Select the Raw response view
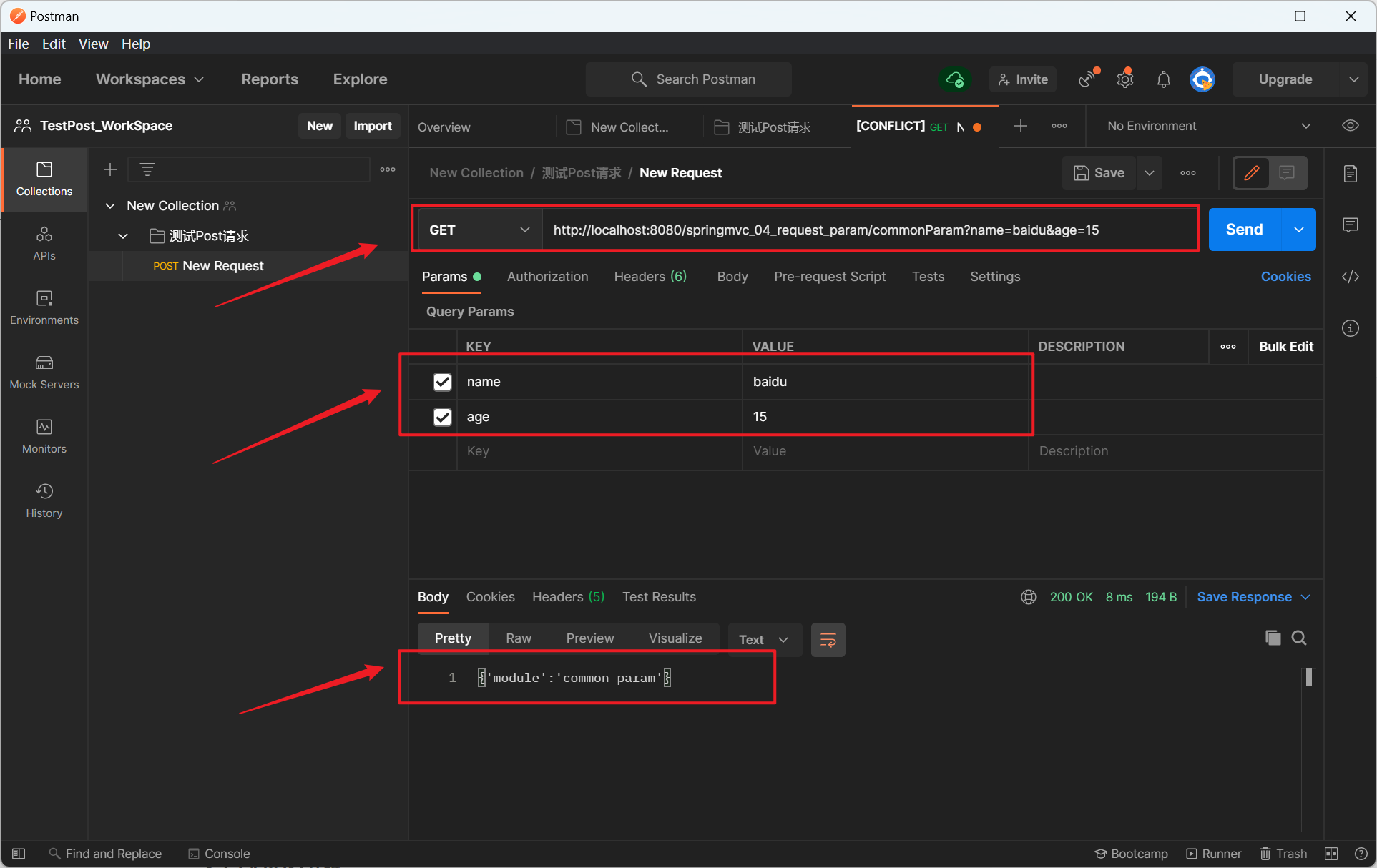 click(x=519, y=638)
